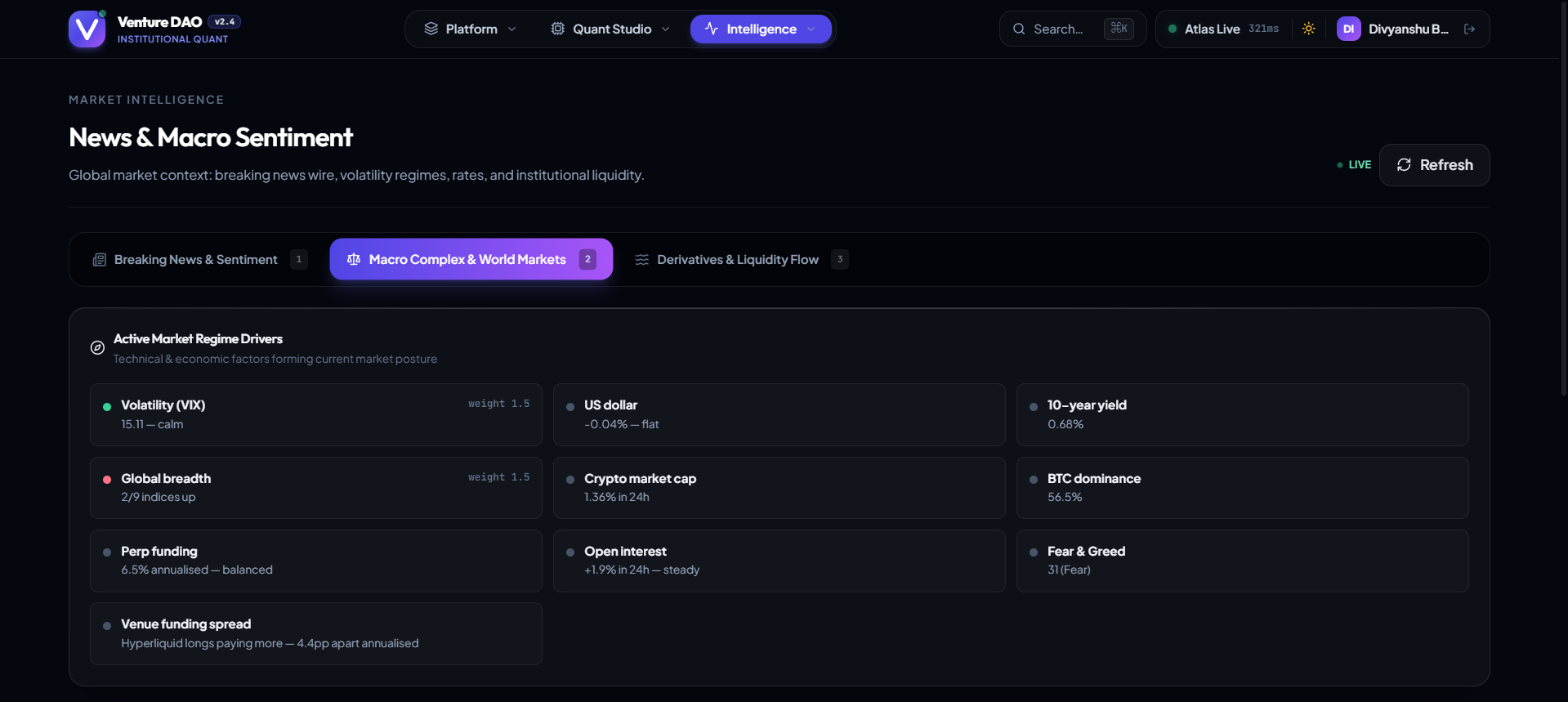Viewport: 1568px width, 702px height.
Task: Click the '2/9 indices up' value
Action: coord(159,497)
